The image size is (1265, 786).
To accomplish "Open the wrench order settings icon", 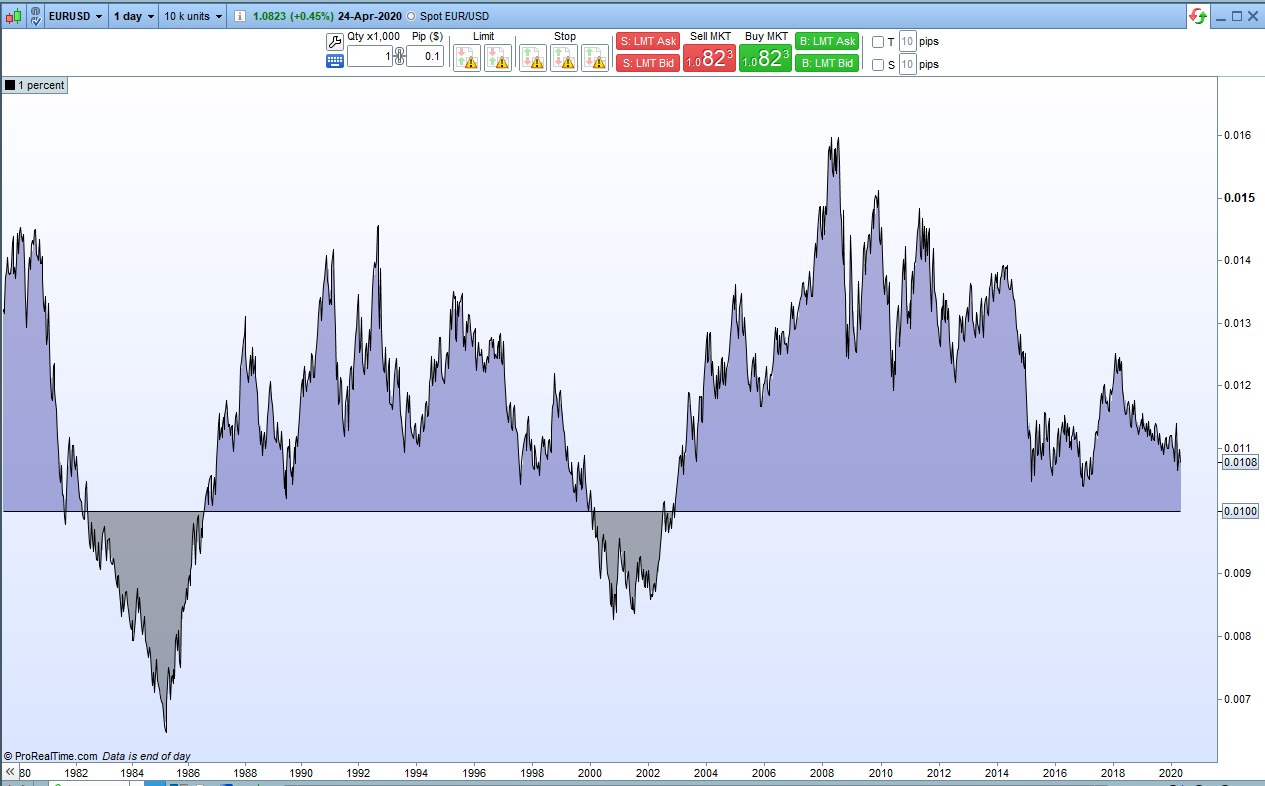I will point(335,41).
